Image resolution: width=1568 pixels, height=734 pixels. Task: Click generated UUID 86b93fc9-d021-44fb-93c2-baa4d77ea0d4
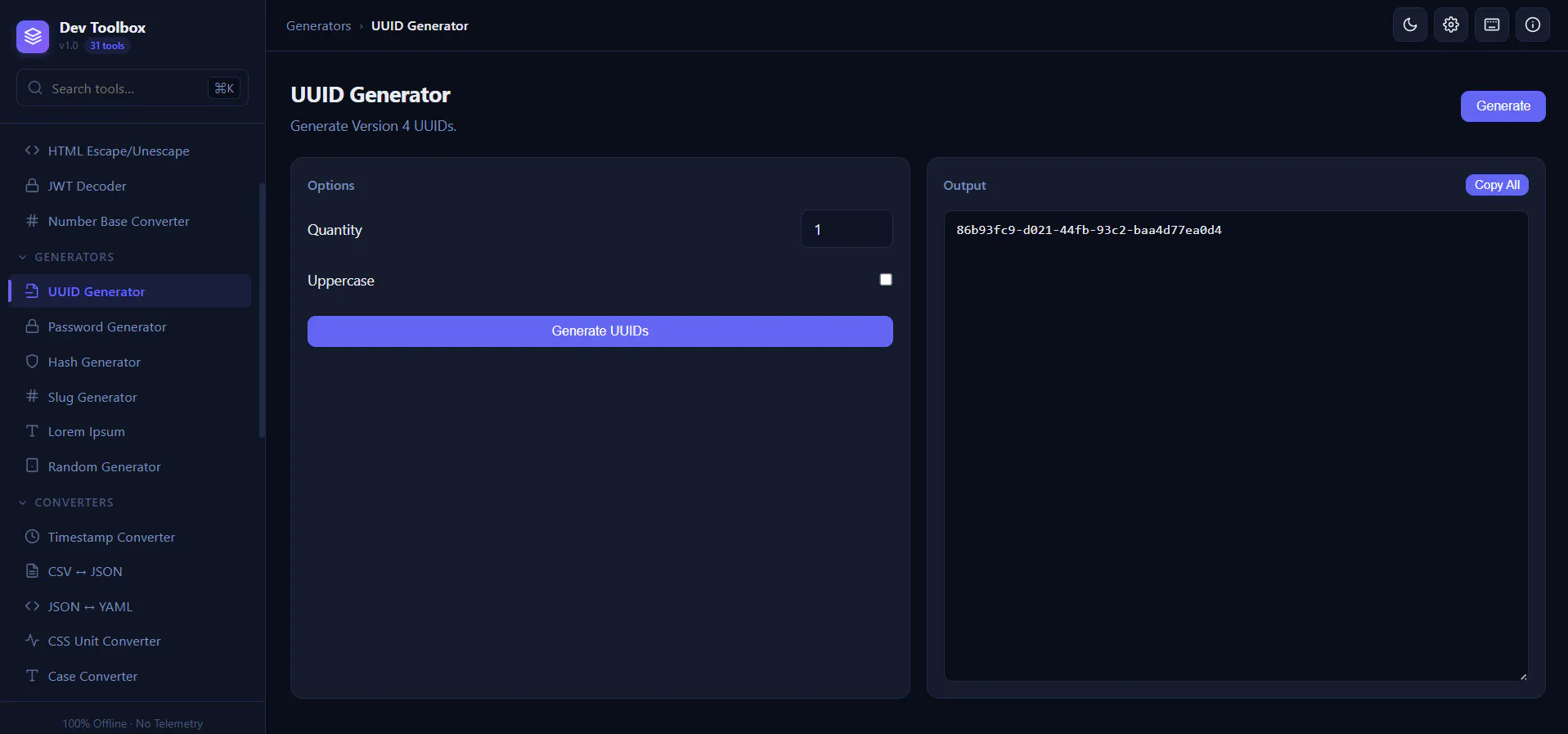[1089, 230]
